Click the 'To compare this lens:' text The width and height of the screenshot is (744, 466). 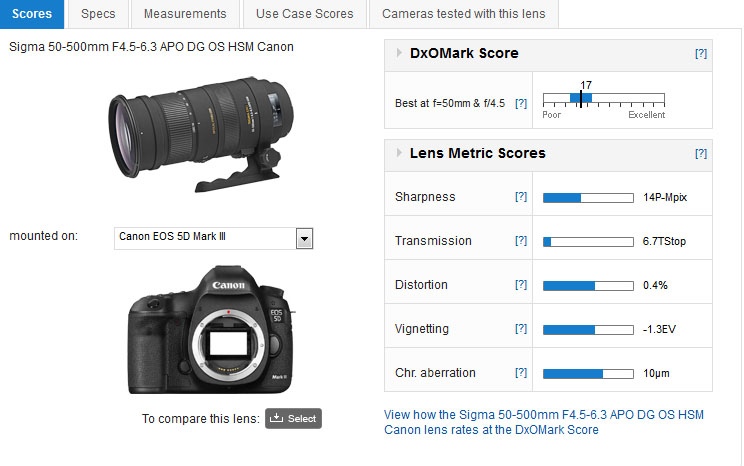[x=201, y=419]
